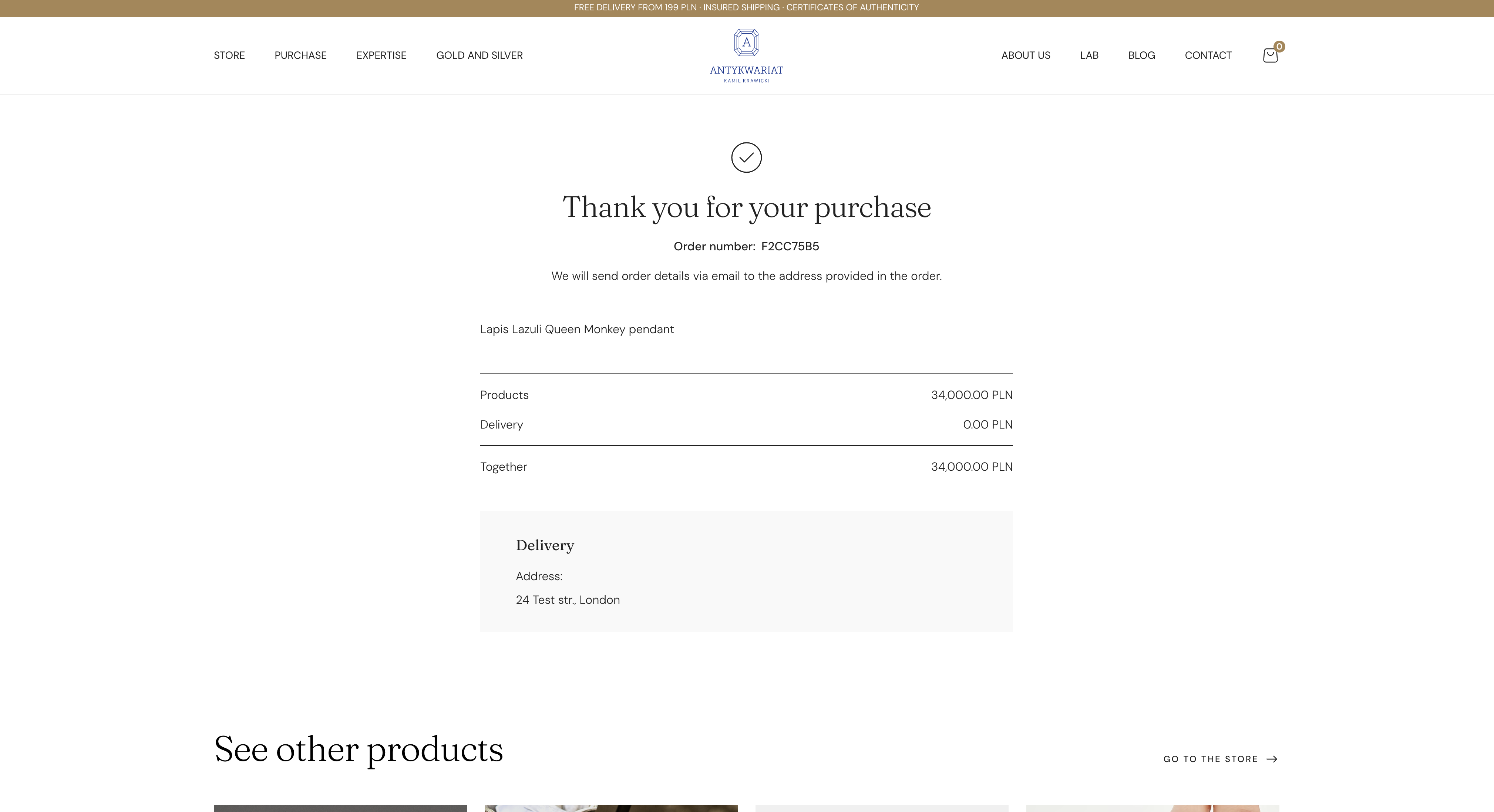Select the order number F2CC75B5 text
1494x812 pixels.
pyautogui.click(x=790, y=246)
